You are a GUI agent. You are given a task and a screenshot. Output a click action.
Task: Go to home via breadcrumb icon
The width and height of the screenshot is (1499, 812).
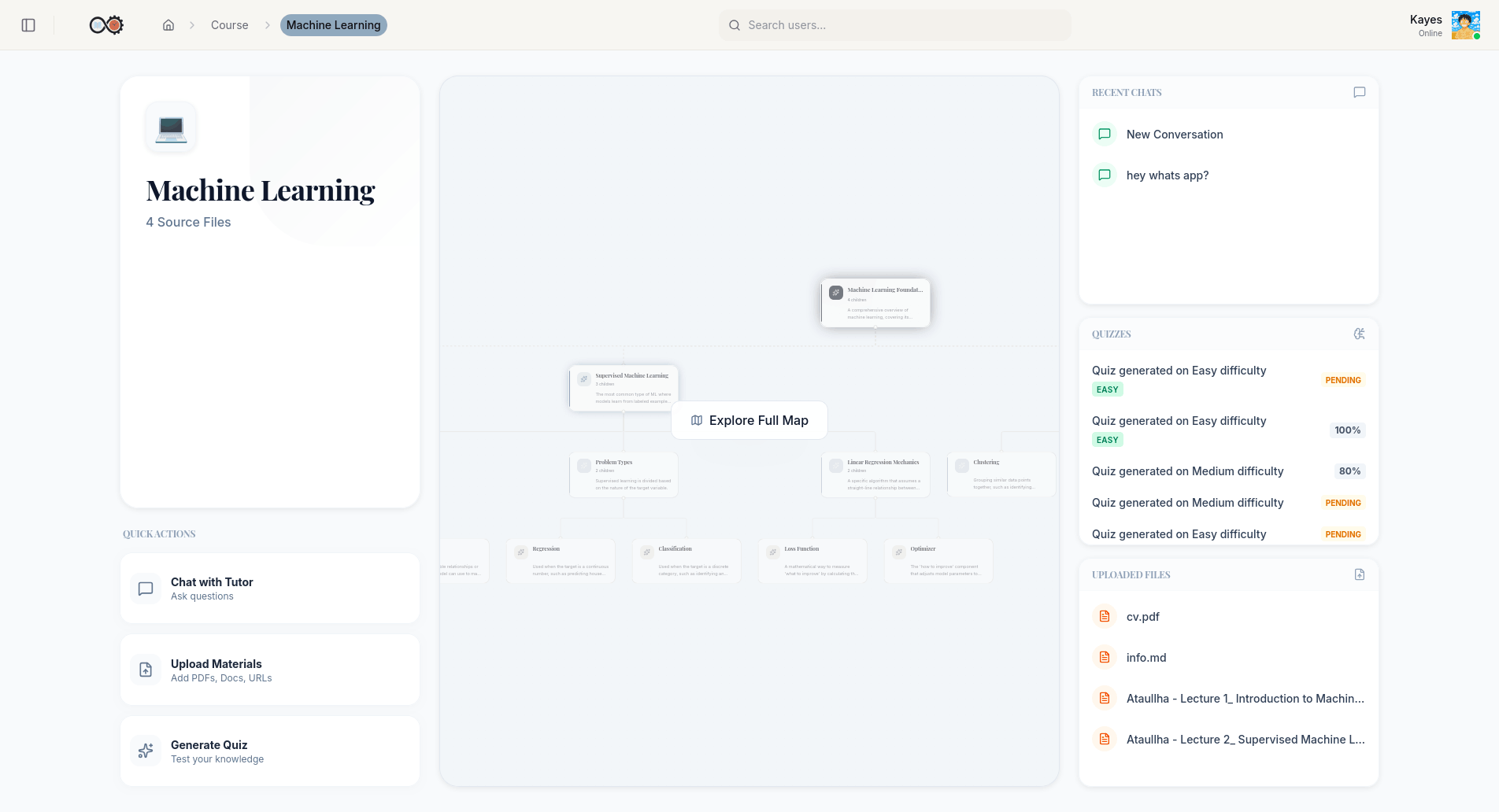(x=168, y=25)
